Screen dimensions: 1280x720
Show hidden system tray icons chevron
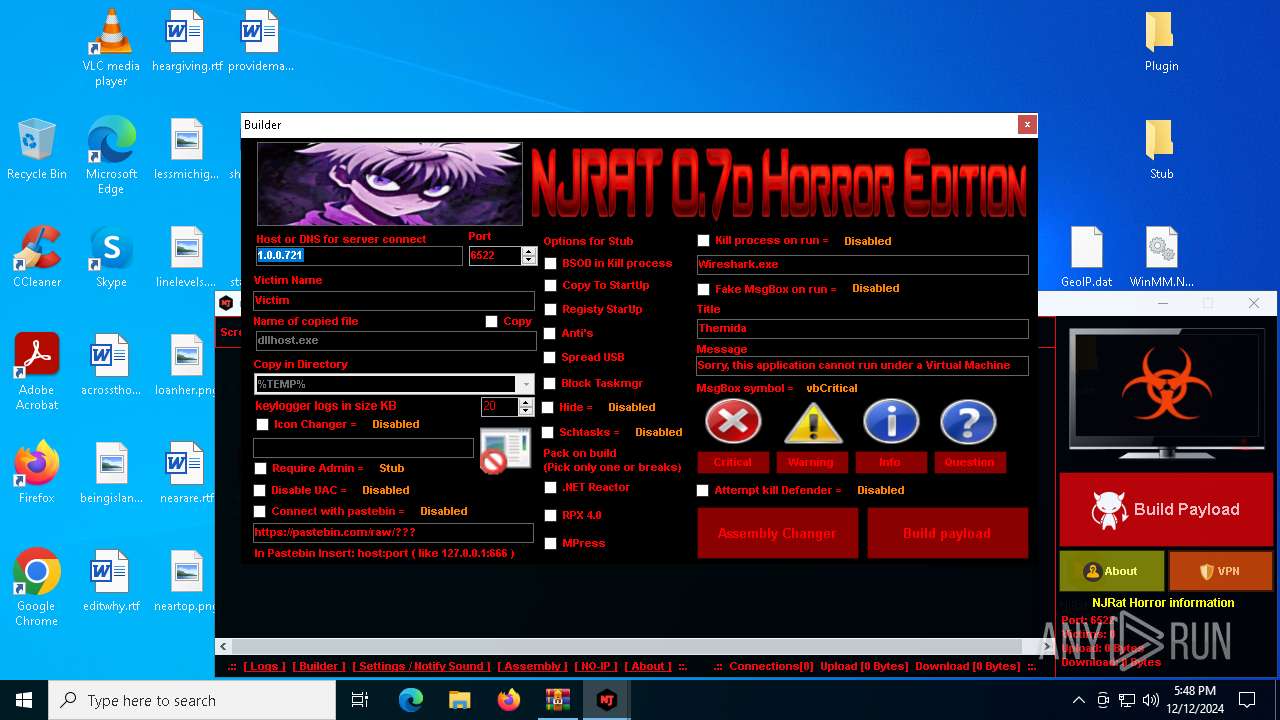(x=1078, y=700)
